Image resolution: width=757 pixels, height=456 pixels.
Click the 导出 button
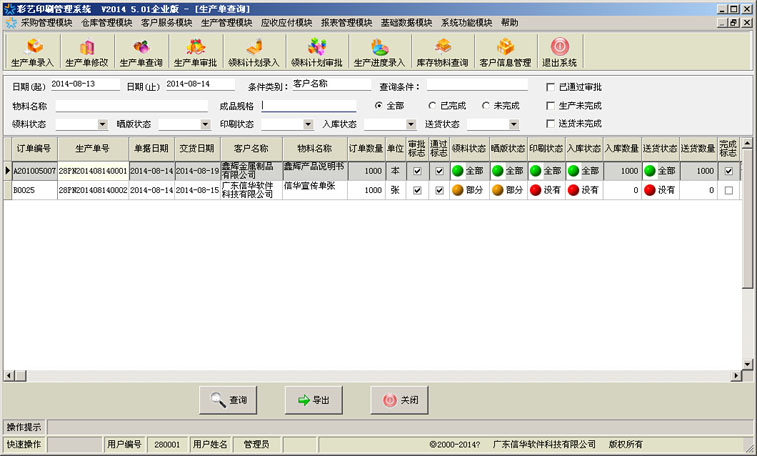click(314, 400)
